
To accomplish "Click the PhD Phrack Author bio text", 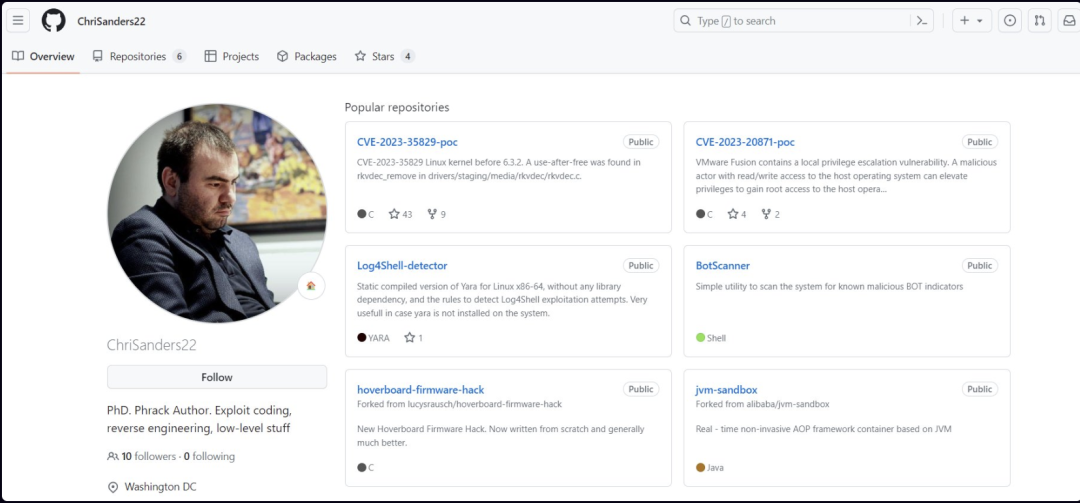I will pos(200,419).
